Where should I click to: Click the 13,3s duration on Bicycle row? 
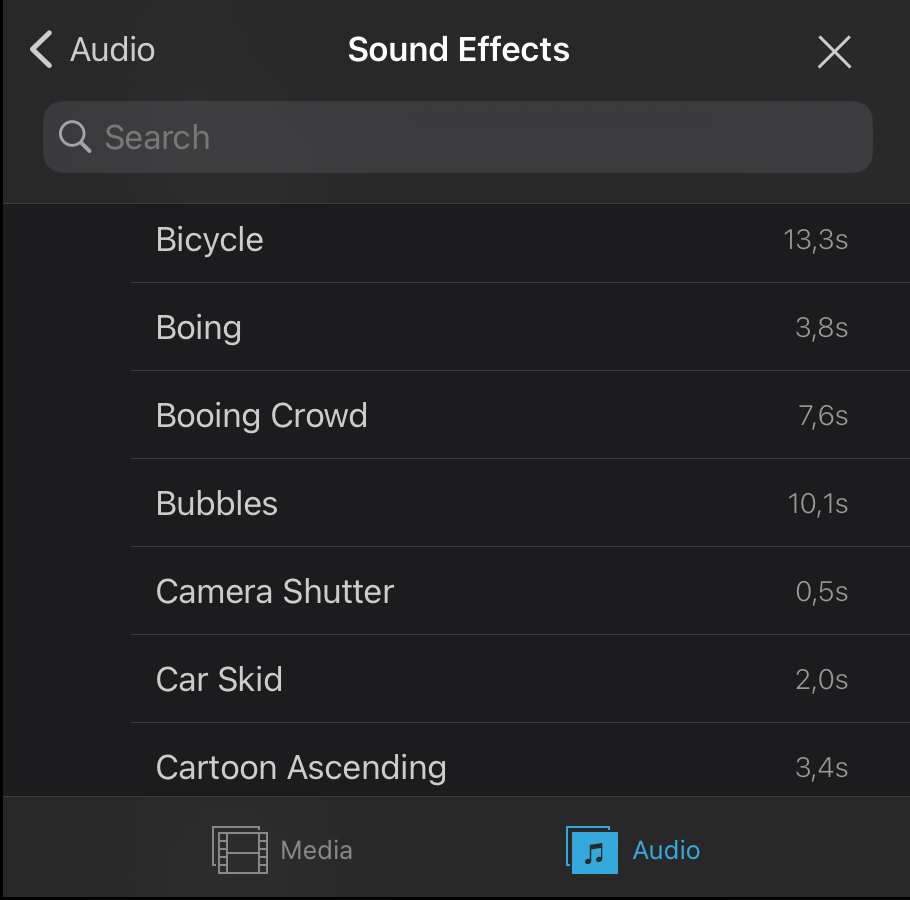pyautogui.click(x=815, y=240)
